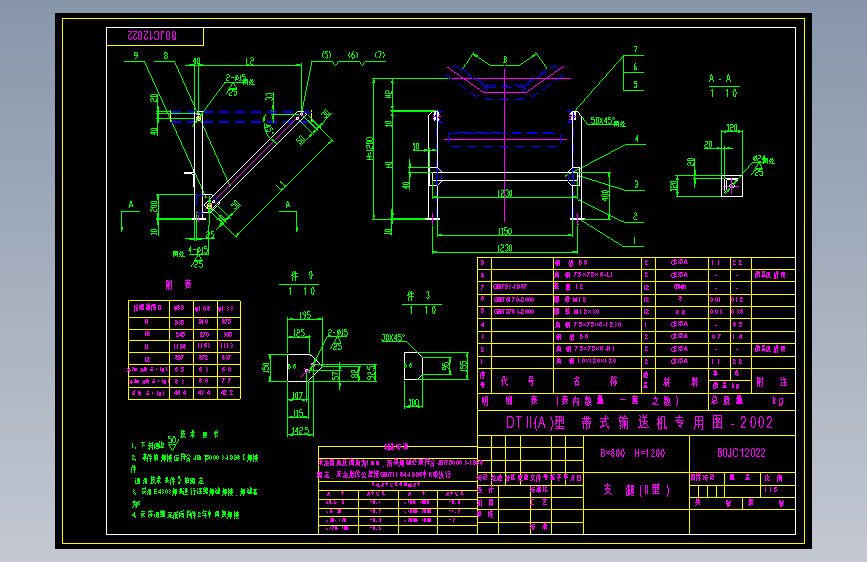
Task: Pick the "195" dimension in the 件 9 detail
Action: click(305, 315)
